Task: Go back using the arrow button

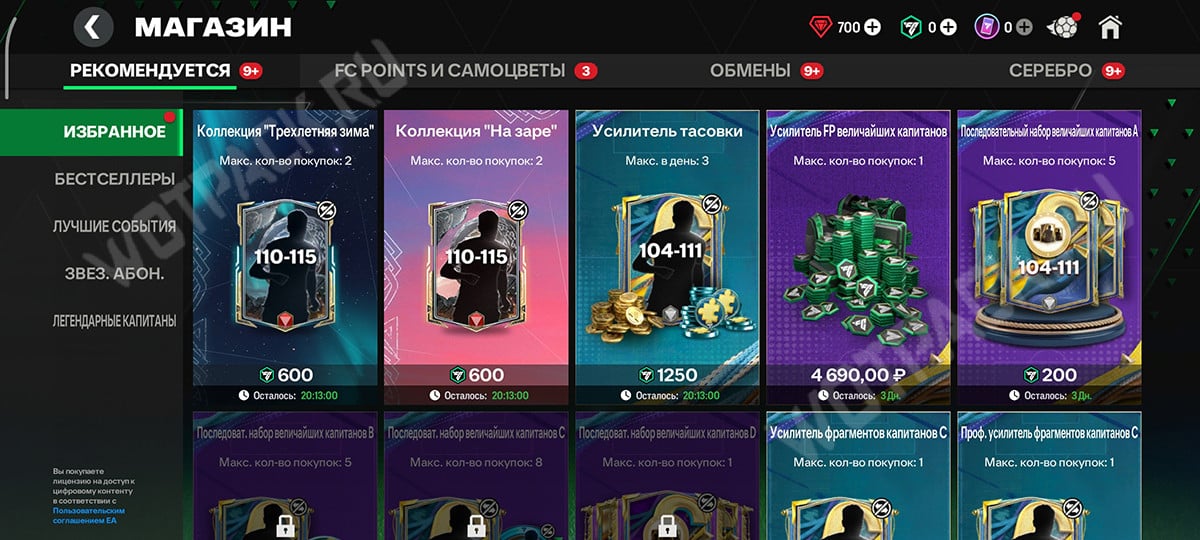Action: click(92, 27)
